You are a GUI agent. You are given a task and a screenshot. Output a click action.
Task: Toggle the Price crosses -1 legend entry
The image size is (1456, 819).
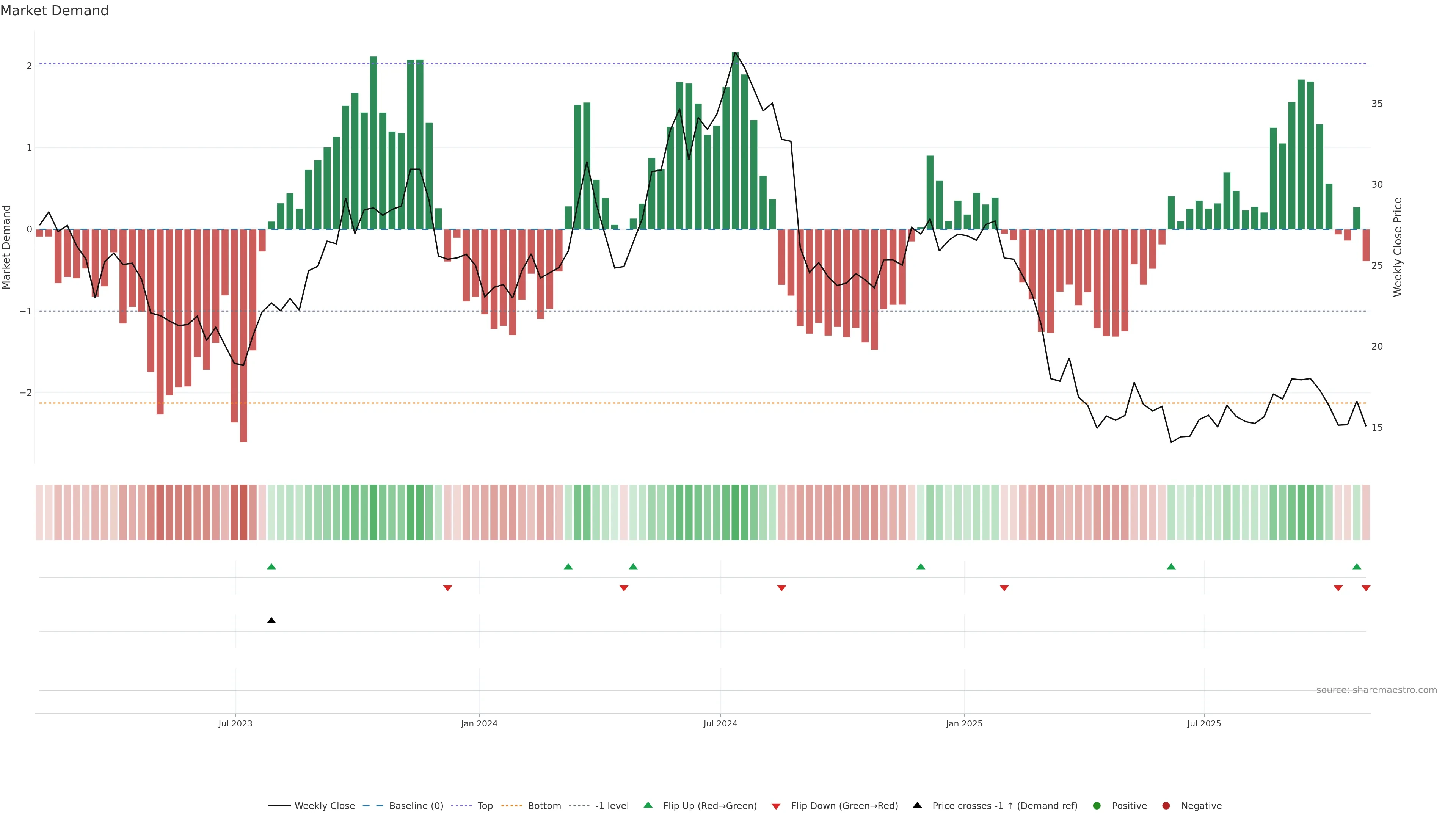click(1004, 806)
